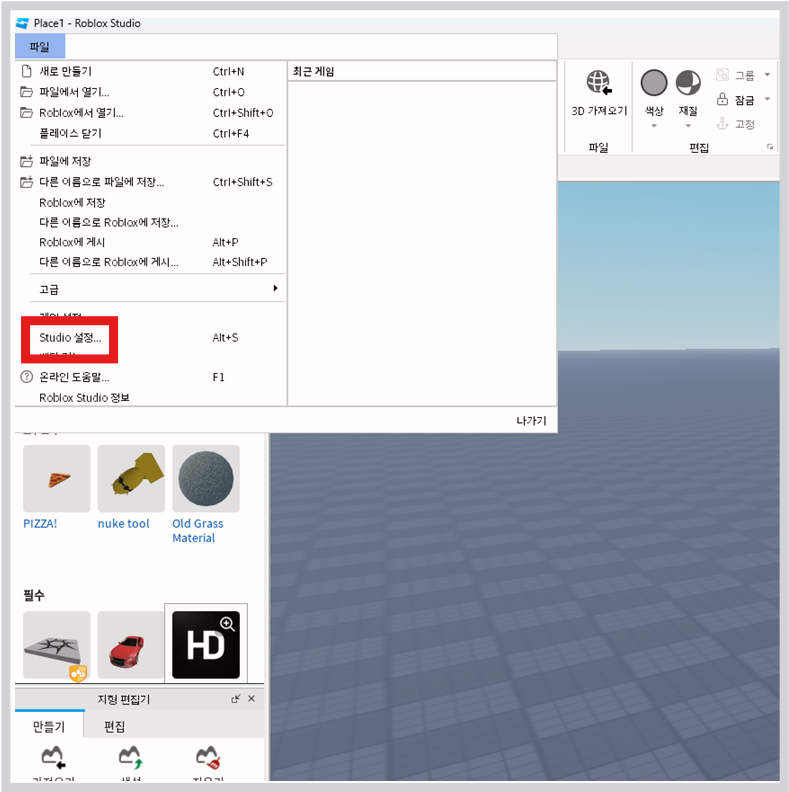The height and width of the screenshot is (792, 789).
Task: Click the 재질 material icon
Action: click(x=688, y=83)
